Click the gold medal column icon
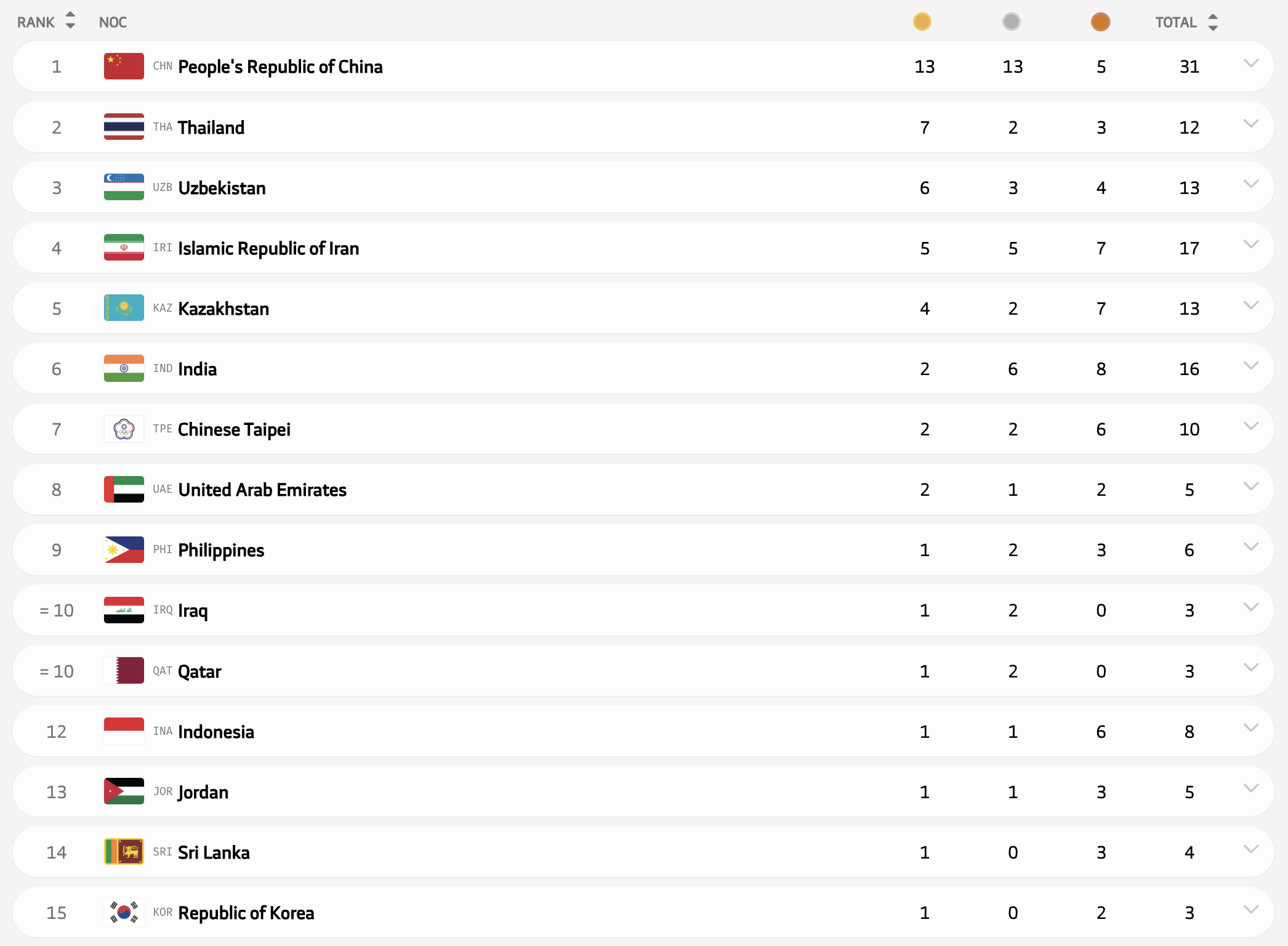The width and height of the screenshot is (1288, 946). pyautogui.click(x=922, y=22)
